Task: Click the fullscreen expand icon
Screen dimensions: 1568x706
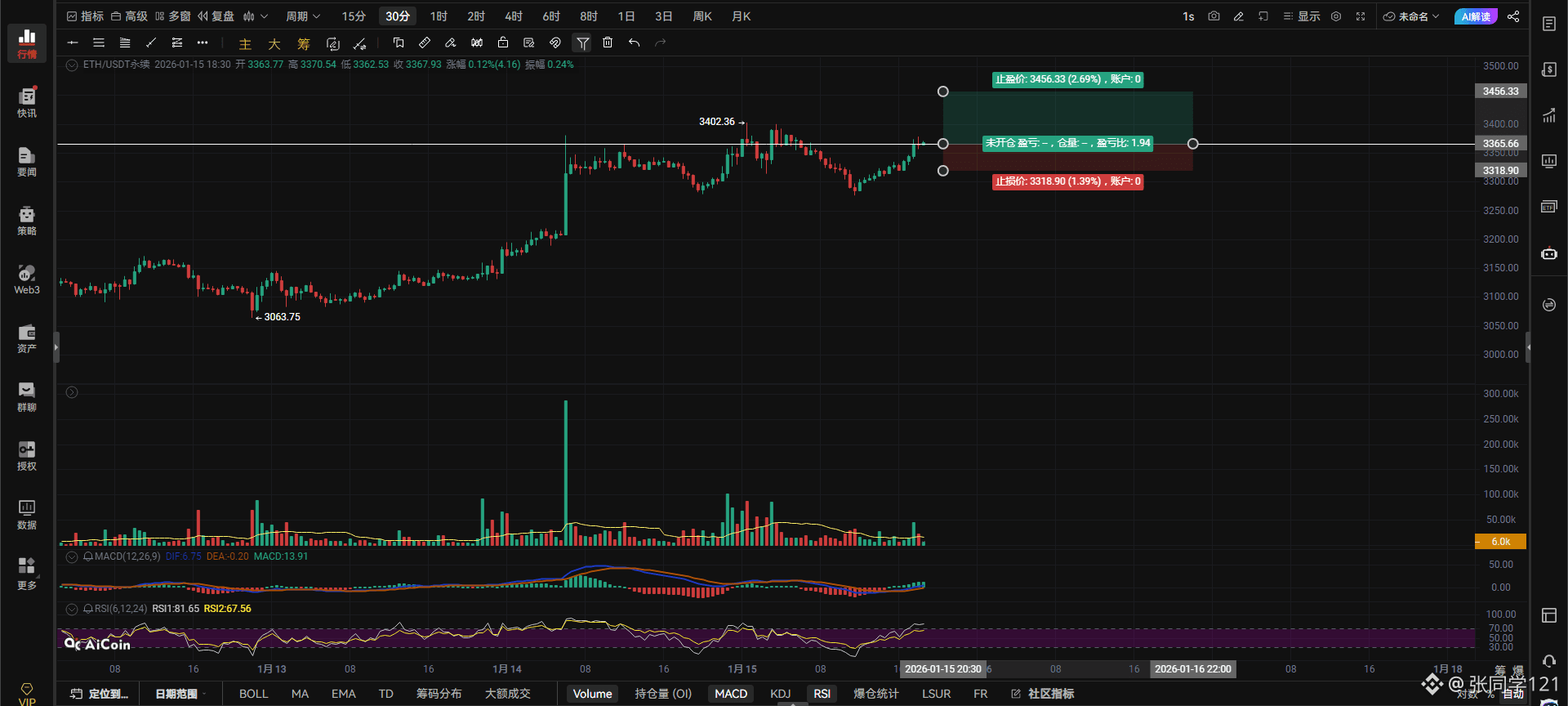Action: (1361, 16)
